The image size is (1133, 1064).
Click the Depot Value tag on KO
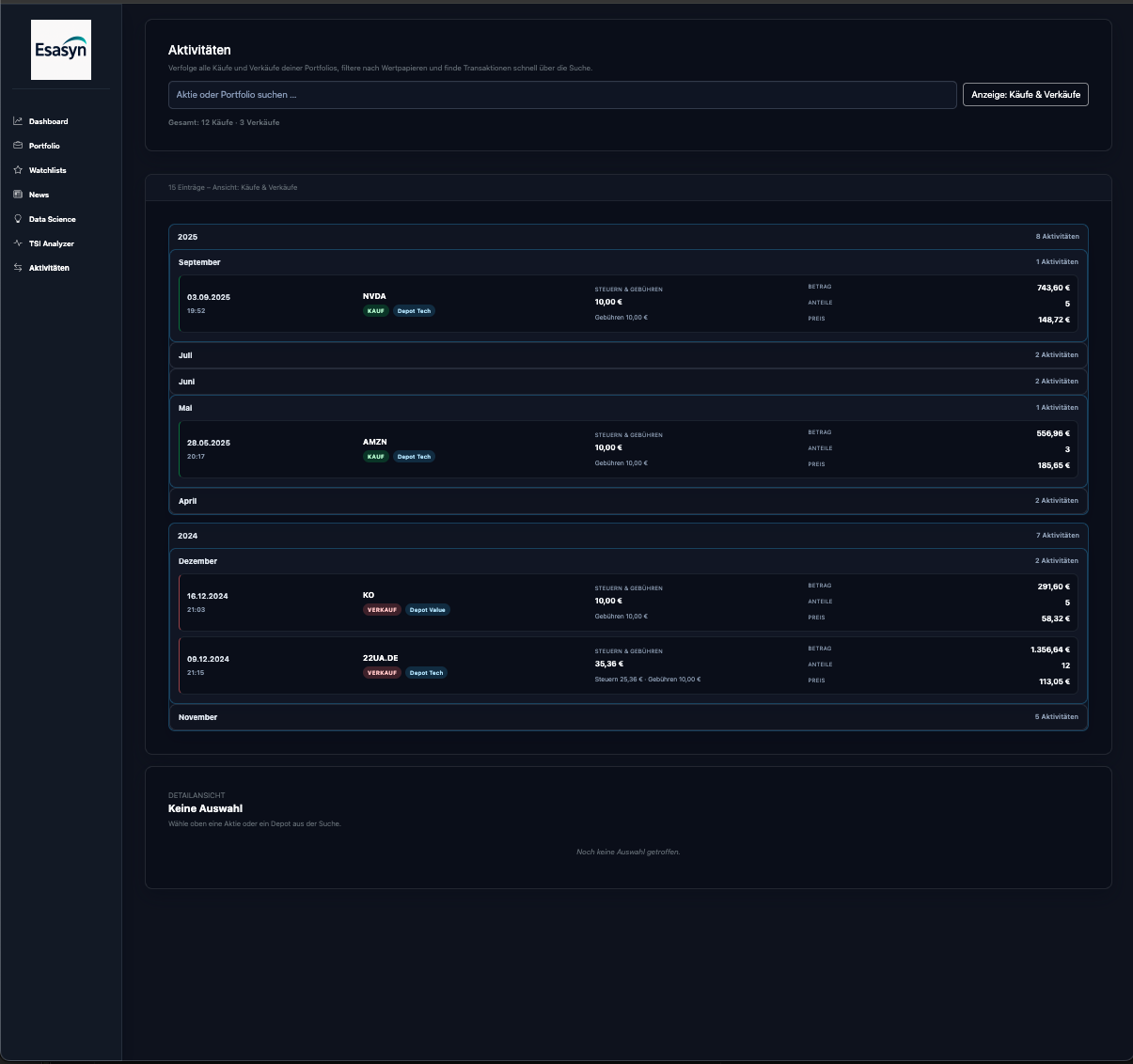coord(427,610)
